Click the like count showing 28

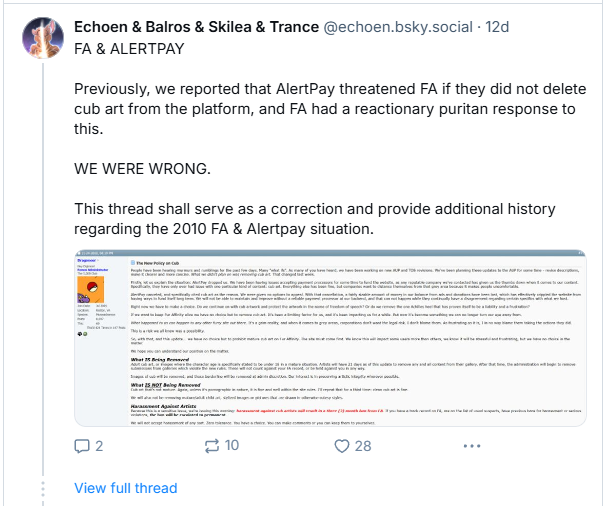[x=362, y=446]
